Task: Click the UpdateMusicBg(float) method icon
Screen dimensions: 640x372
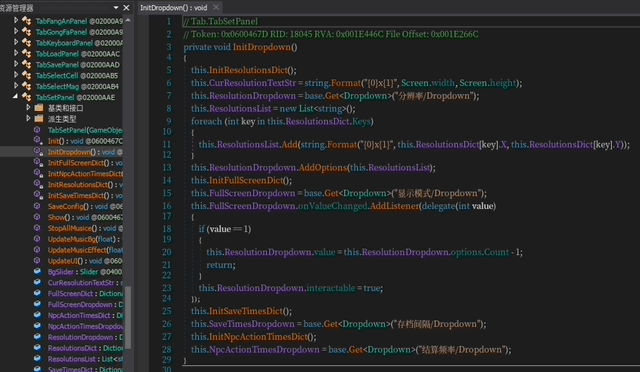Action: point(37,238)
